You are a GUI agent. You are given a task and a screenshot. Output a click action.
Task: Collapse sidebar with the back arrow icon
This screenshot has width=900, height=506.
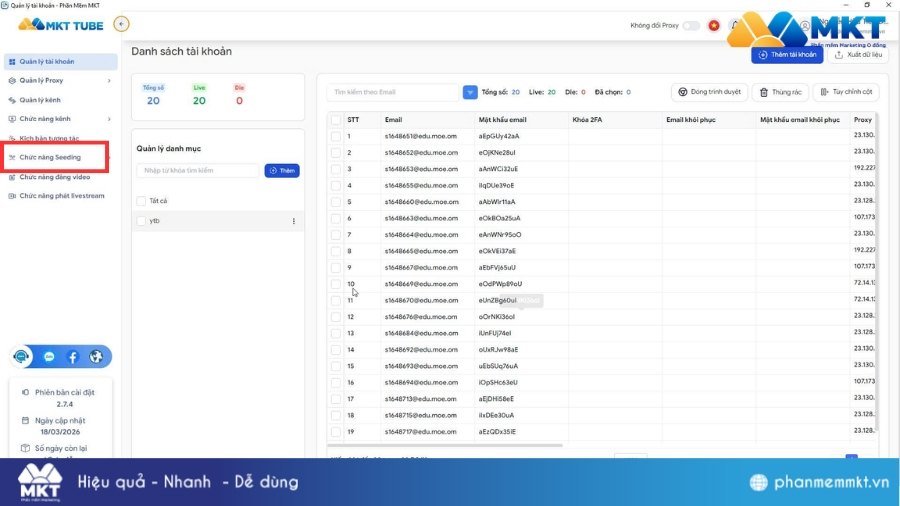(122, 24)
